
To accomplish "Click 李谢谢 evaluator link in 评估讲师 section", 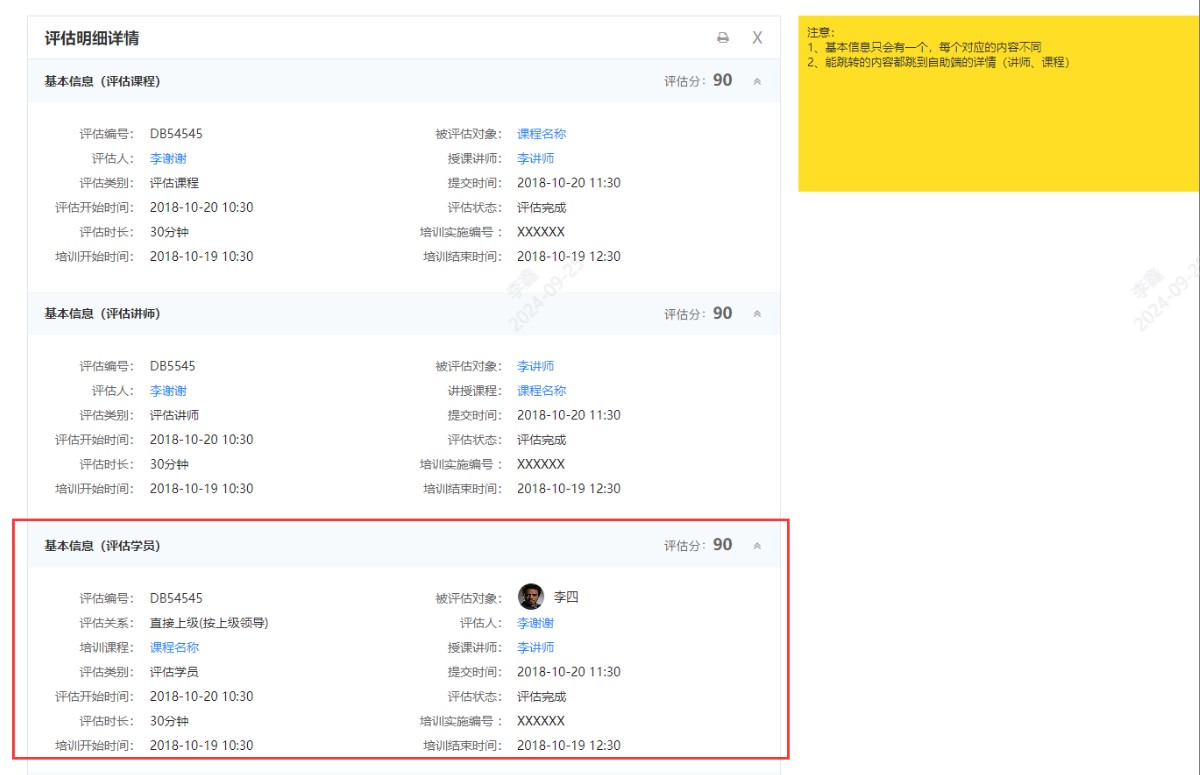I will pos(167,390).
